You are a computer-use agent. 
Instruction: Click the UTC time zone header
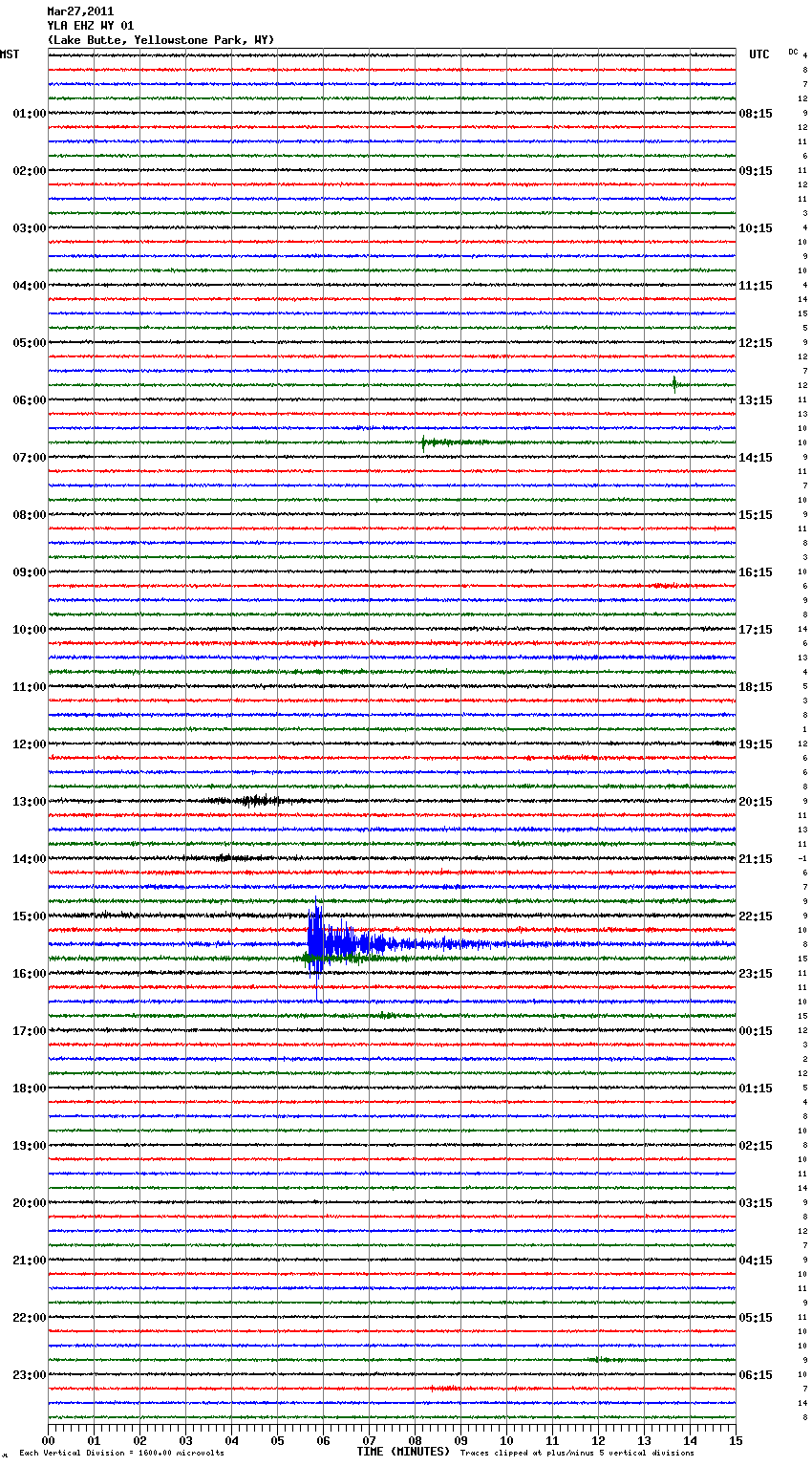click(759, 54)
